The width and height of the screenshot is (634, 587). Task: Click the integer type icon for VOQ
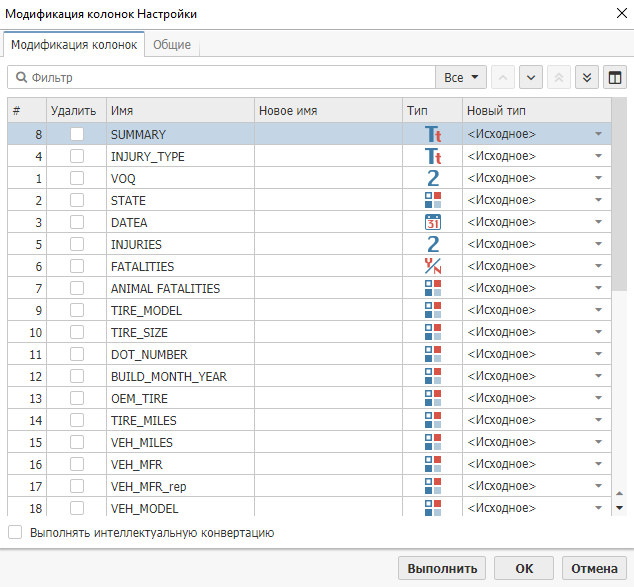pos(433,178)
